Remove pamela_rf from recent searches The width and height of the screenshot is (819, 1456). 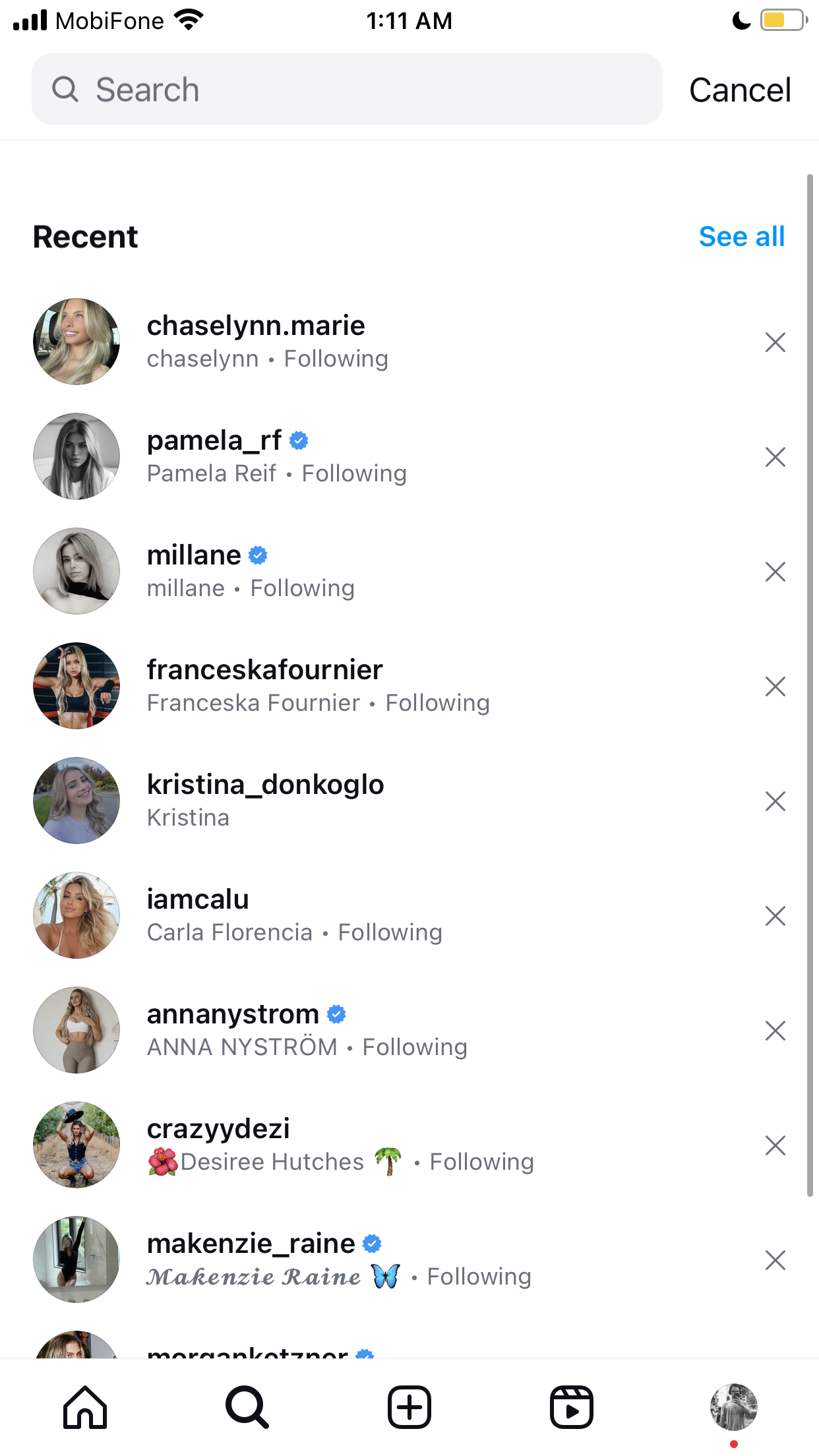775,457
